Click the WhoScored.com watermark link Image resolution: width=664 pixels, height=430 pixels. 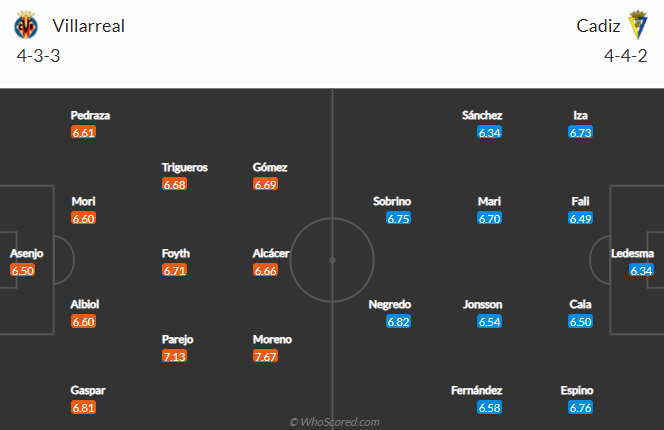pos(334,422)
